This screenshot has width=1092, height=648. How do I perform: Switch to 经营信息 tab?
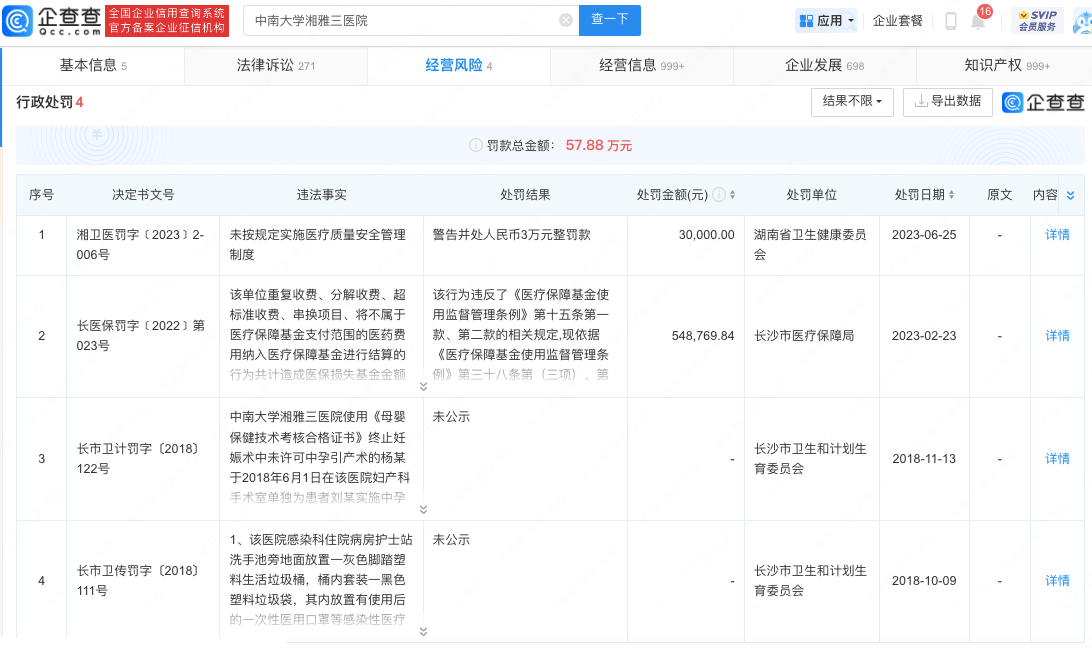[x=641, y=65]
